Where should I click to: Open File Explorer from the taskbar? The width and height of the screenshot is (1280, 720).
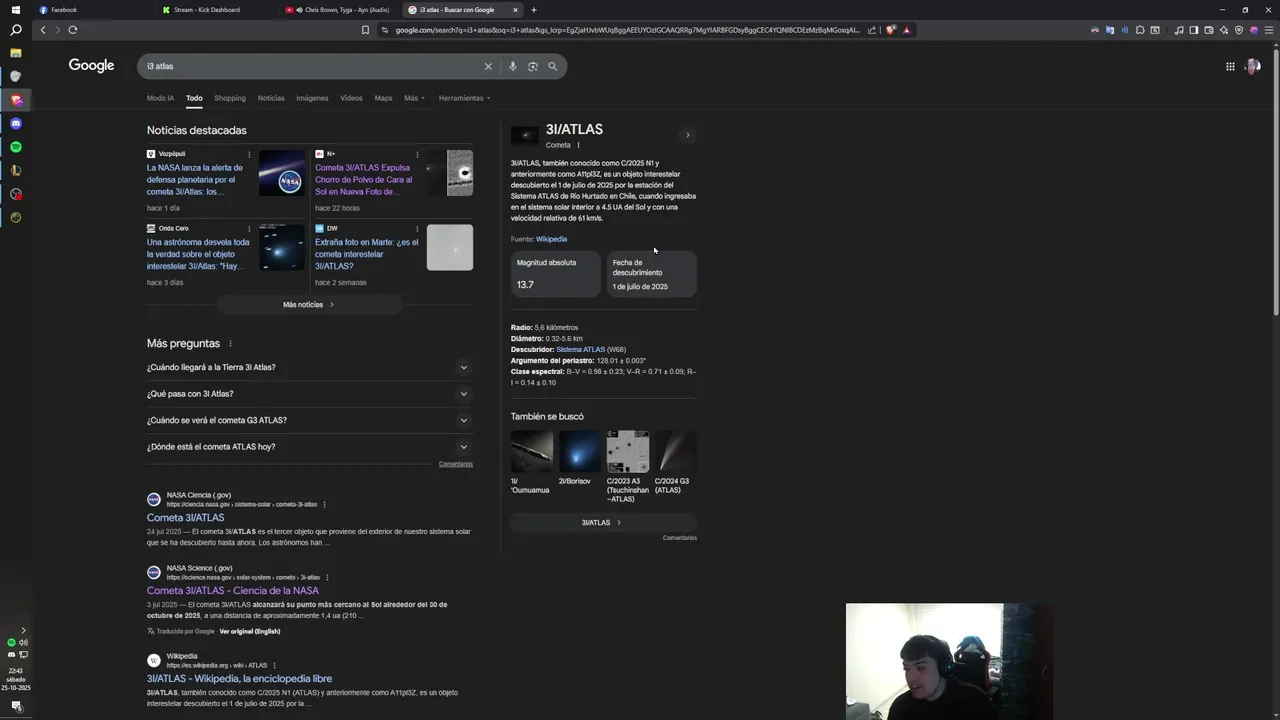coord(16,53)
